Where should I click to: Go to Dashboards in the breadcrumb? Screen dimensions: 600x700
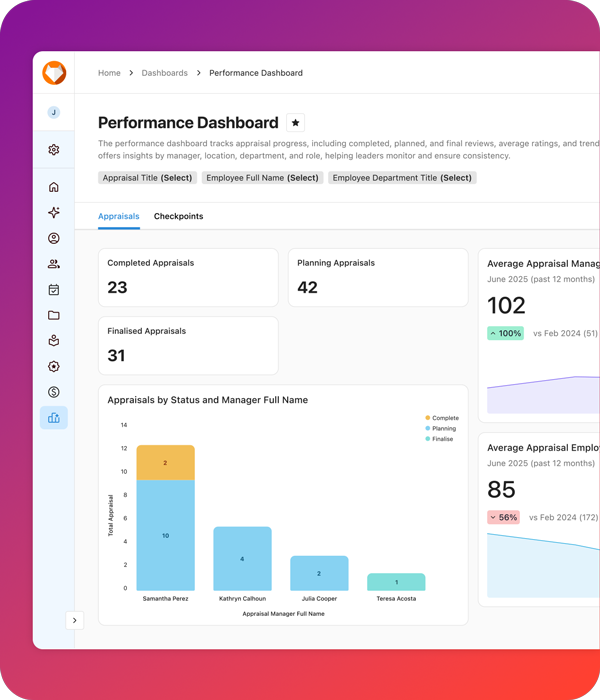click(x=164, y=73)
